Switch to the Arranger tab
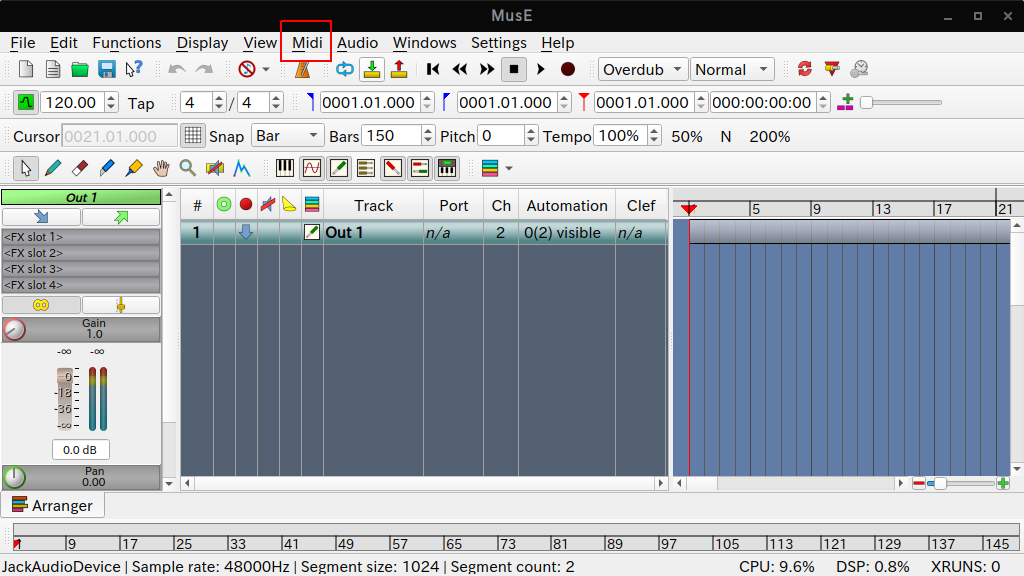 [x=53, y=505]
